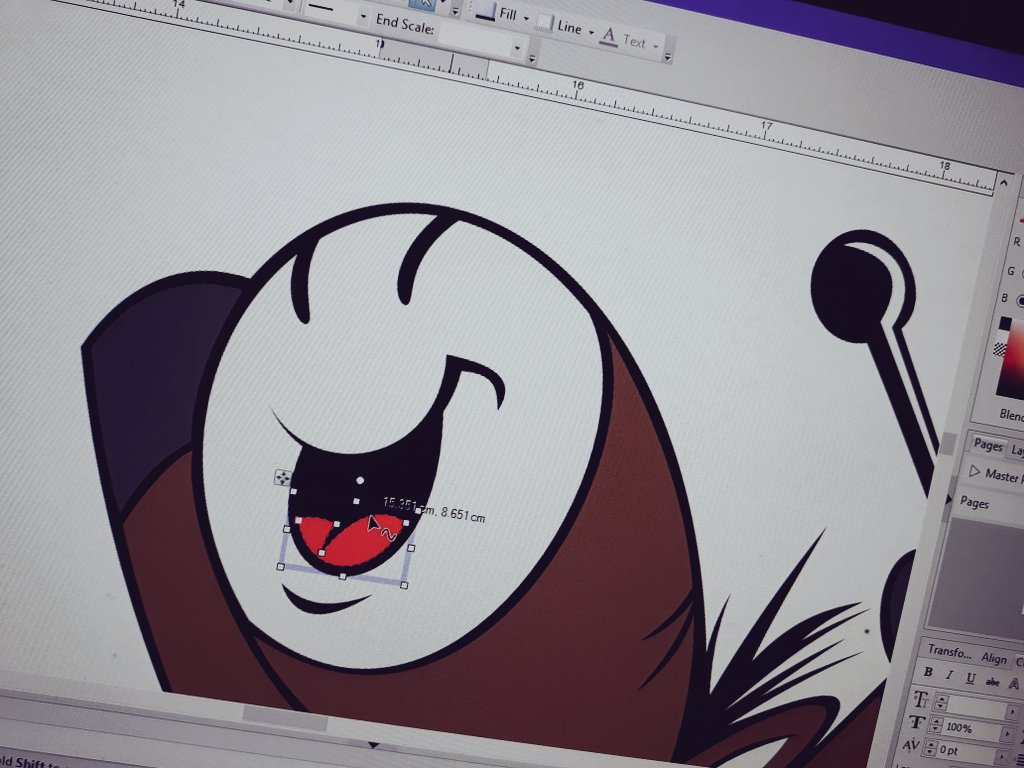Open the Line dropdown arrow
The width and height of the screenshot is (1024, 768).
tap(591, 32)
